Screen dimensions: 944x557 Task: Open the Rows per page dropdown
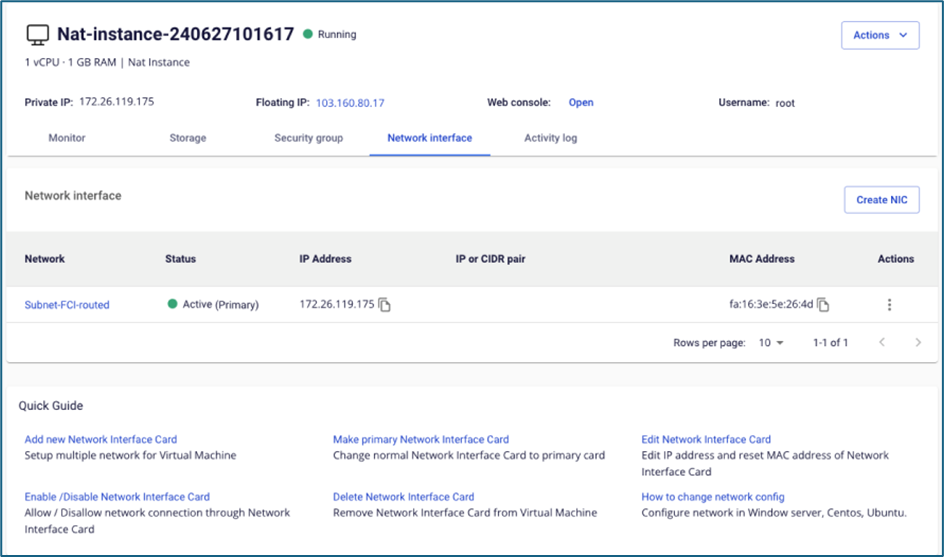point(771,343)
